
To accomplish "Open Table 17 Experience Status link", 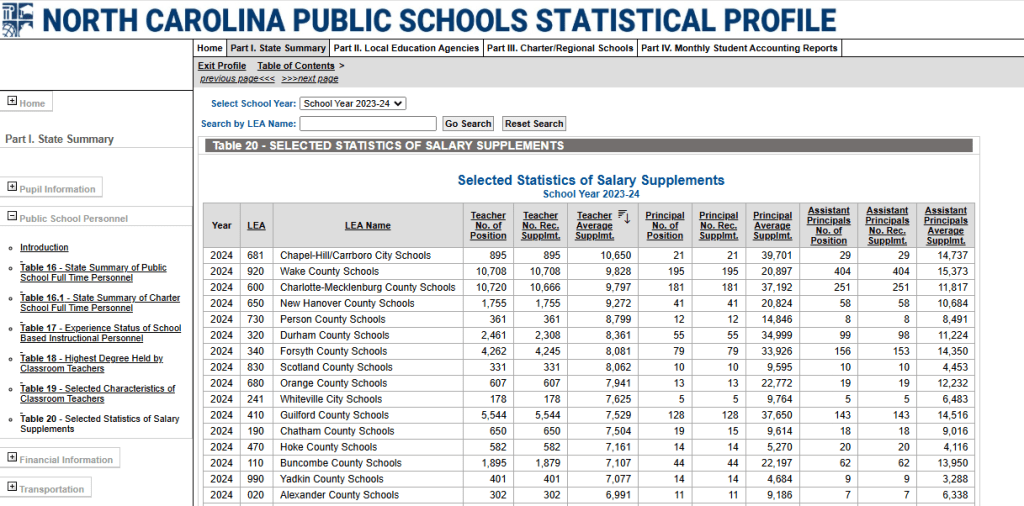I will [100, 333].
